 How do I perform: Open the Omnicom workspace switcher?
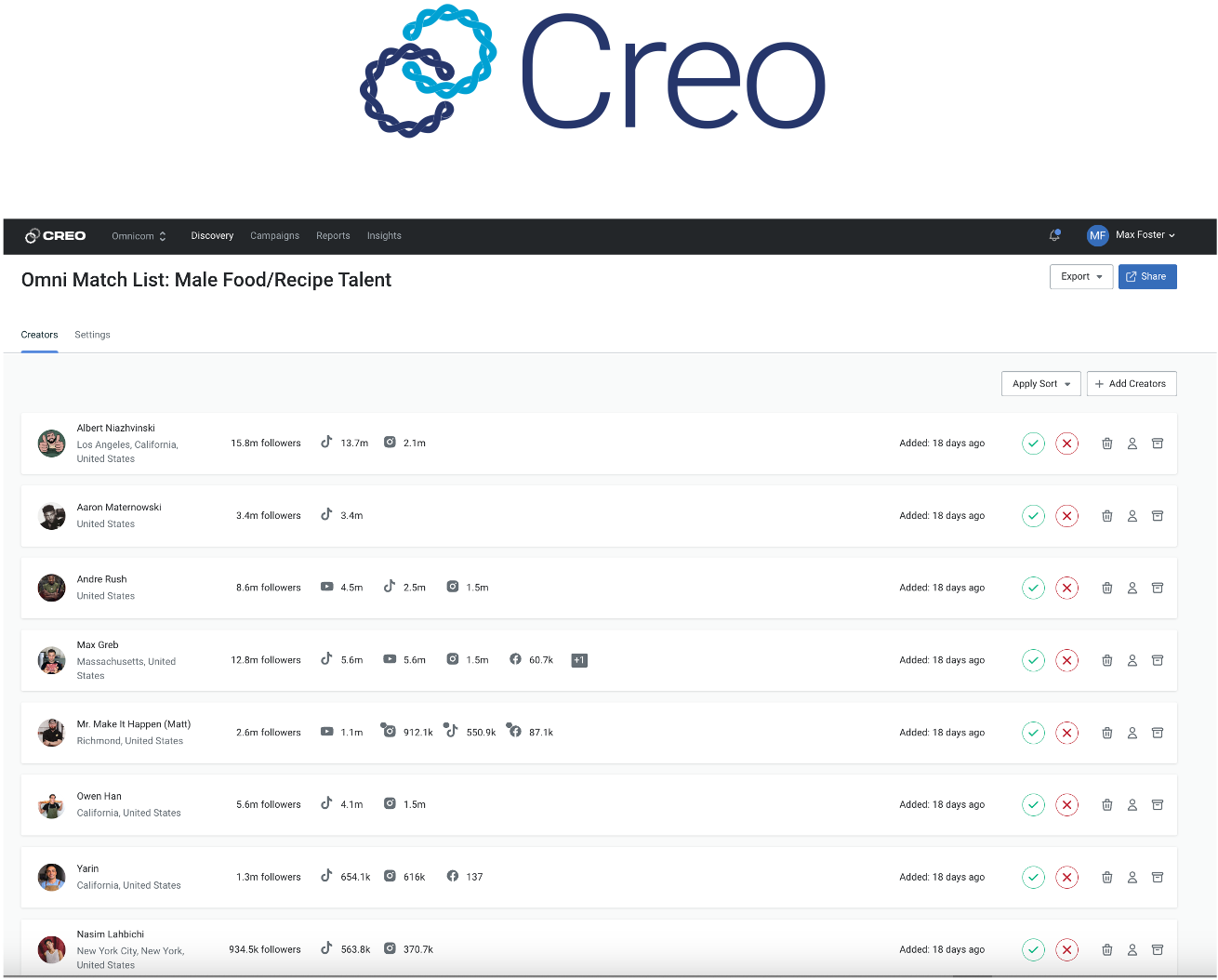(139, 236)
